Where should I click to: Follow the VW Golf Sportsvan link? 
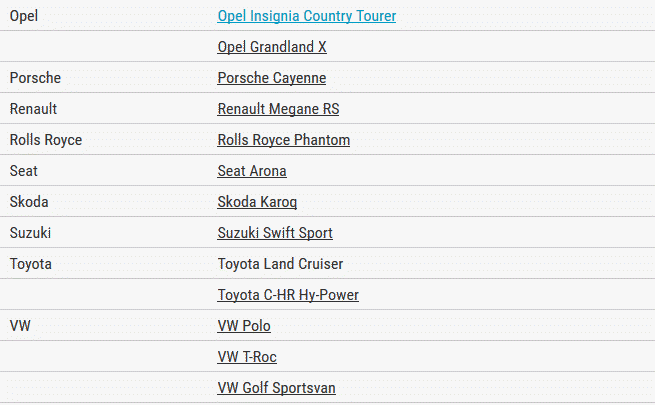(x=276, y=388)
